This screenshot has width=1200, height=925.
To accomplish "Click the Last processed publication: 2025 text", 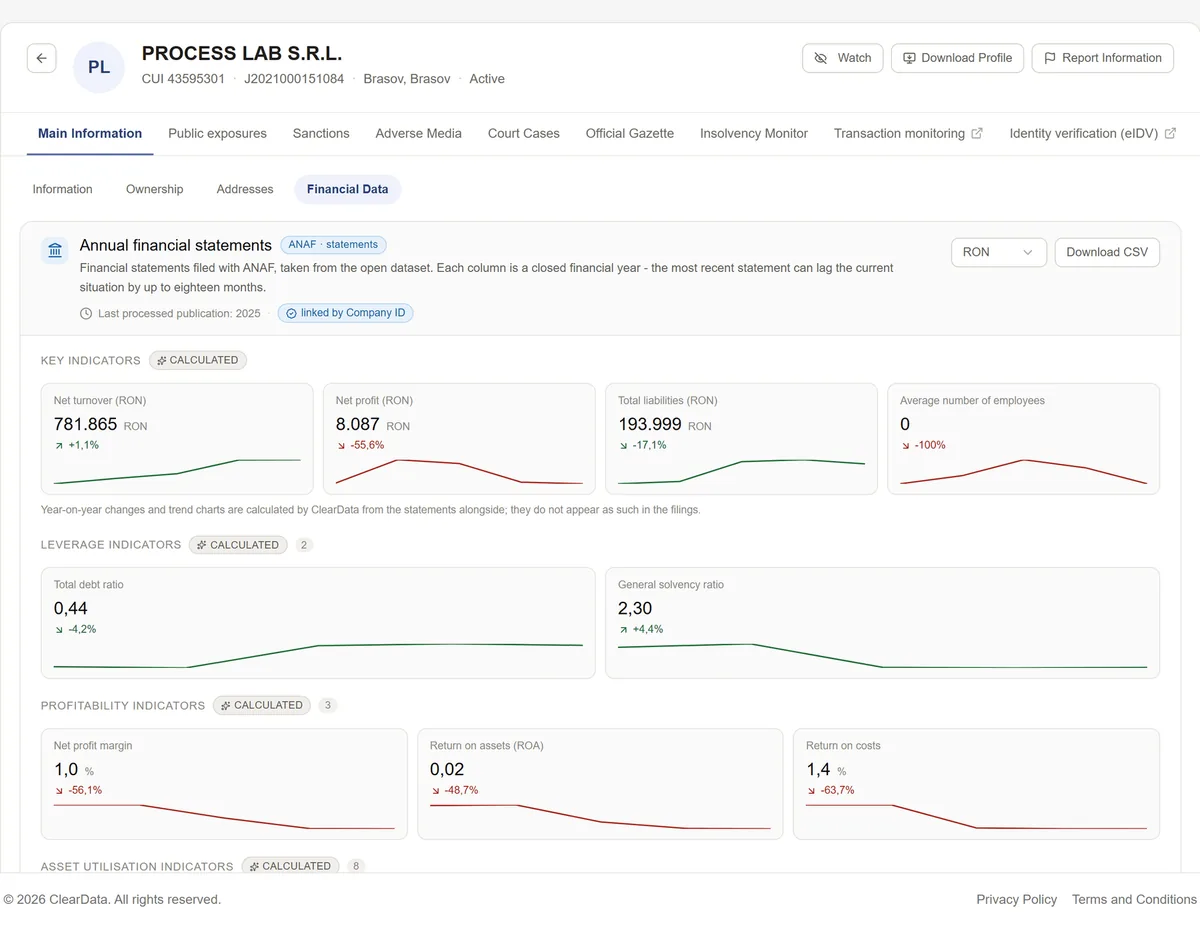I will [x=179, y=313].
